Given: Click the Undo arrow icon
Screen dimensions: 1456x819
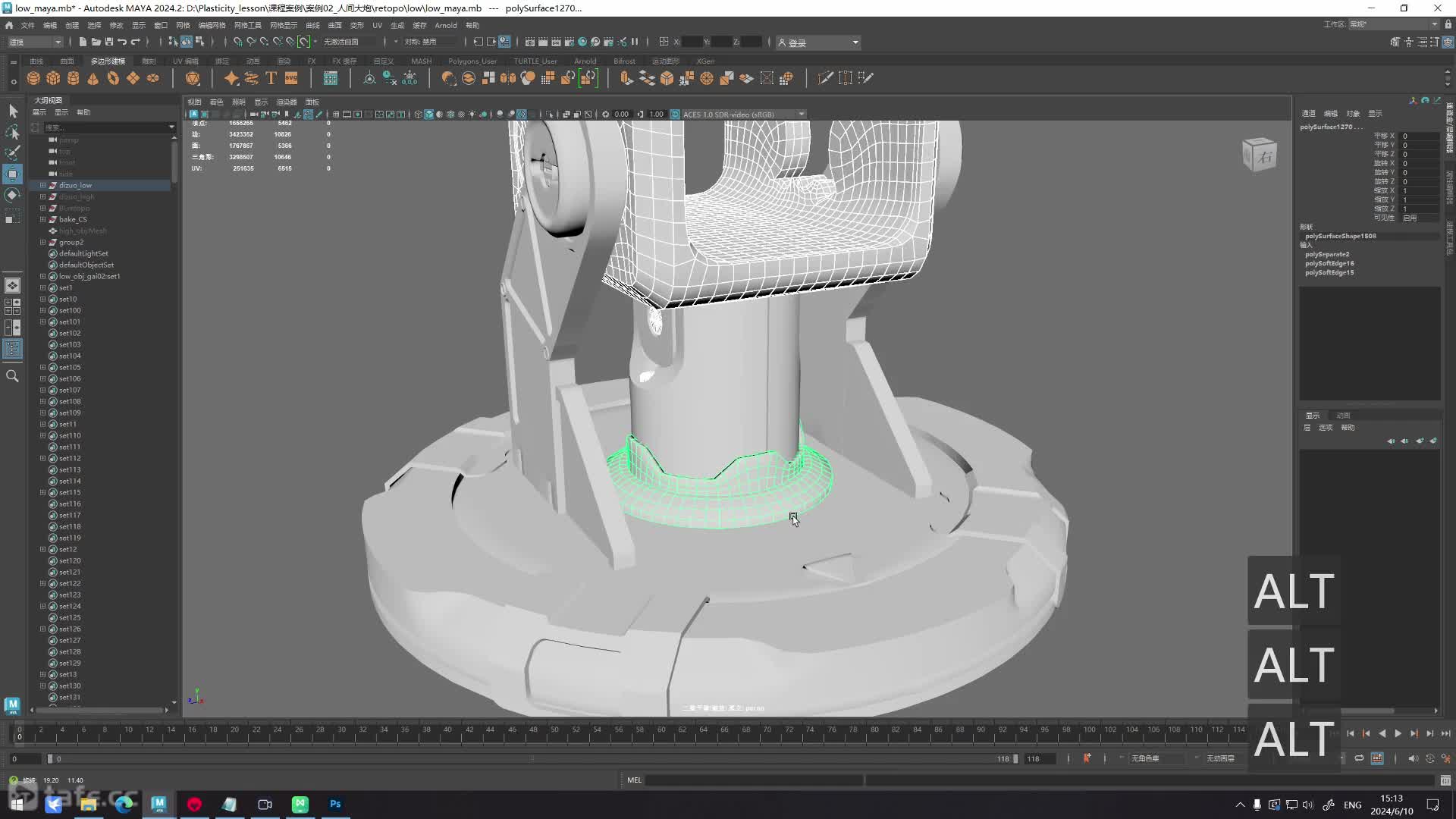Looking at the screenshot, I should click(122, 42).
